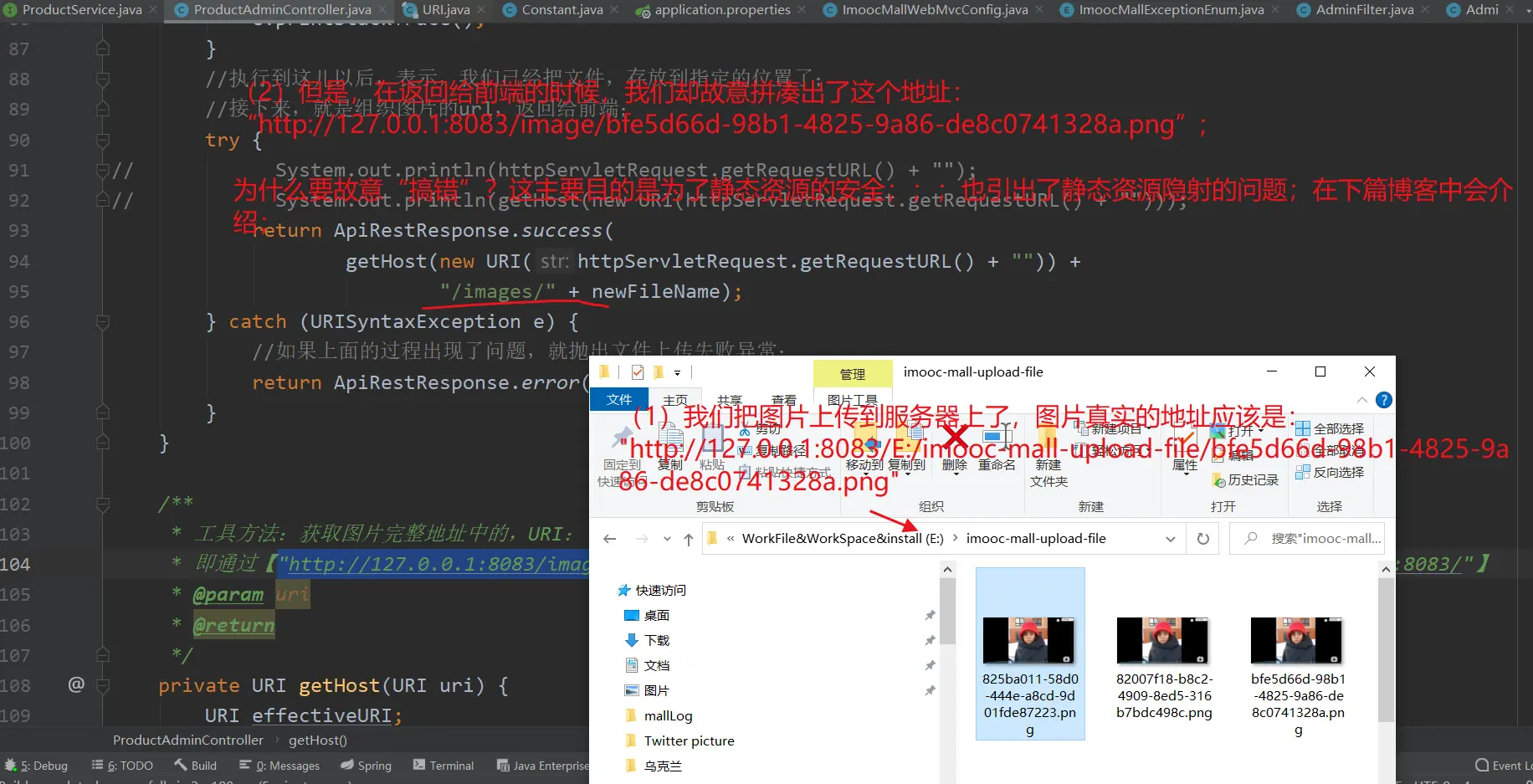This screenshot has height=784, width=1533.
Task: Click 历史记录 history in ribbon
Action: pos(1245,479)
